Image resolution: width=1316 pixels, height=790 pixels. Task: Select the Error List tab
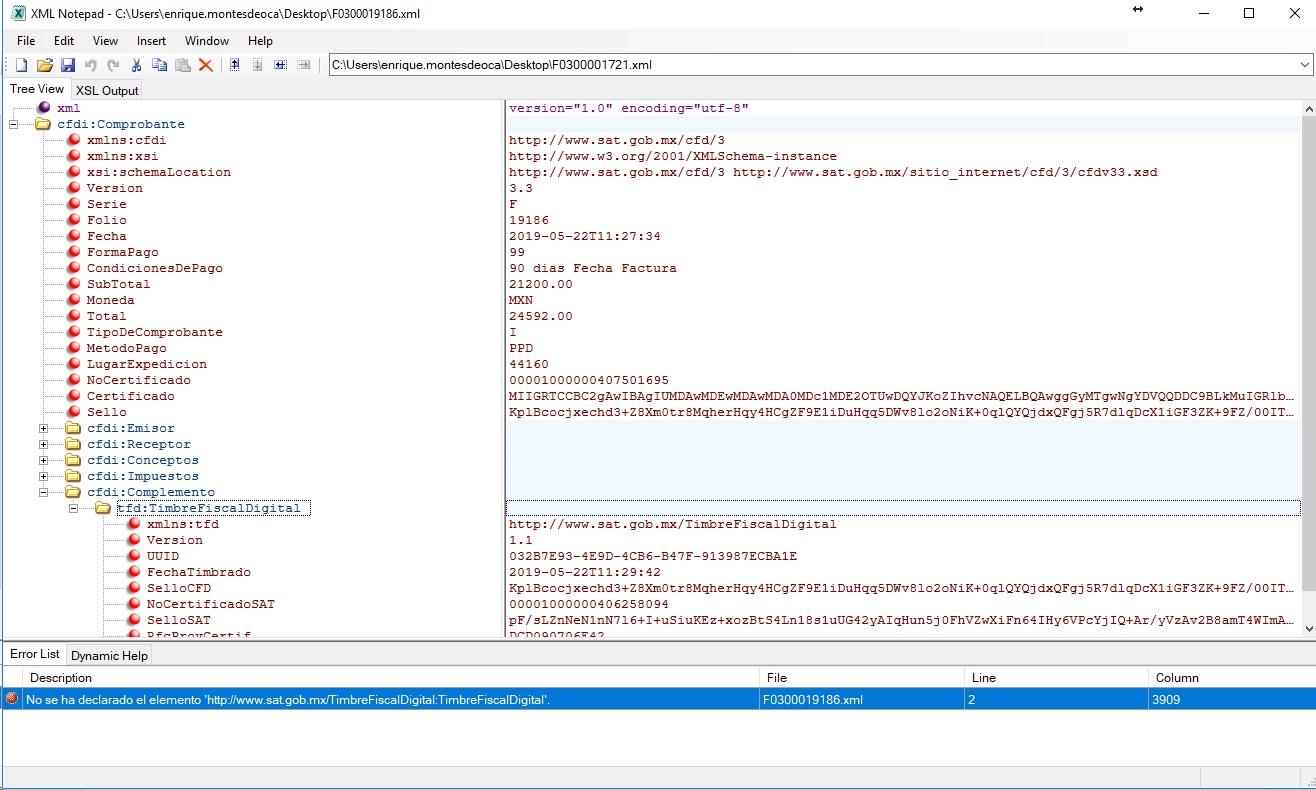(x=35, y=654)
